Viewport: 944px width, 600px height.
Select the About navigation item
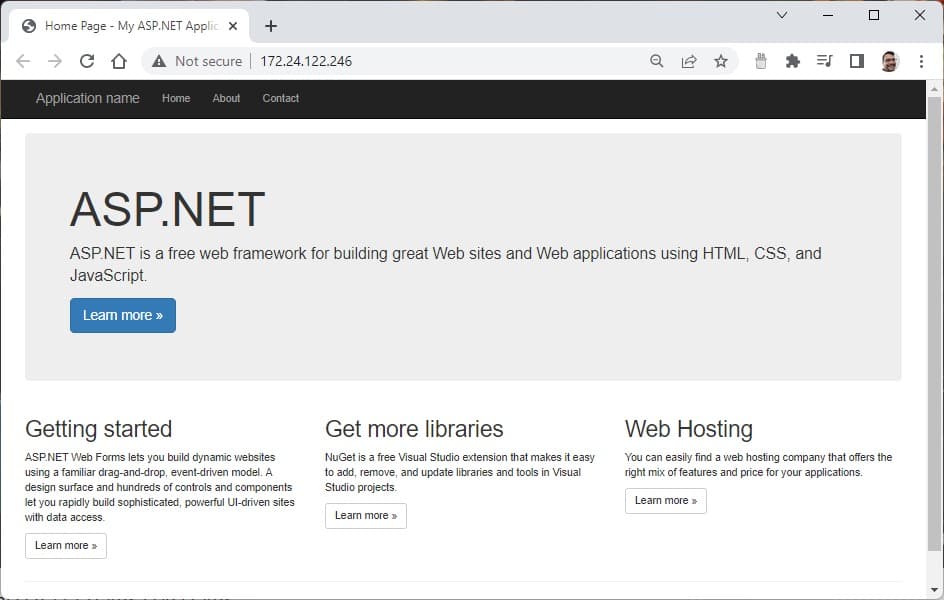[x=226, y=98]
